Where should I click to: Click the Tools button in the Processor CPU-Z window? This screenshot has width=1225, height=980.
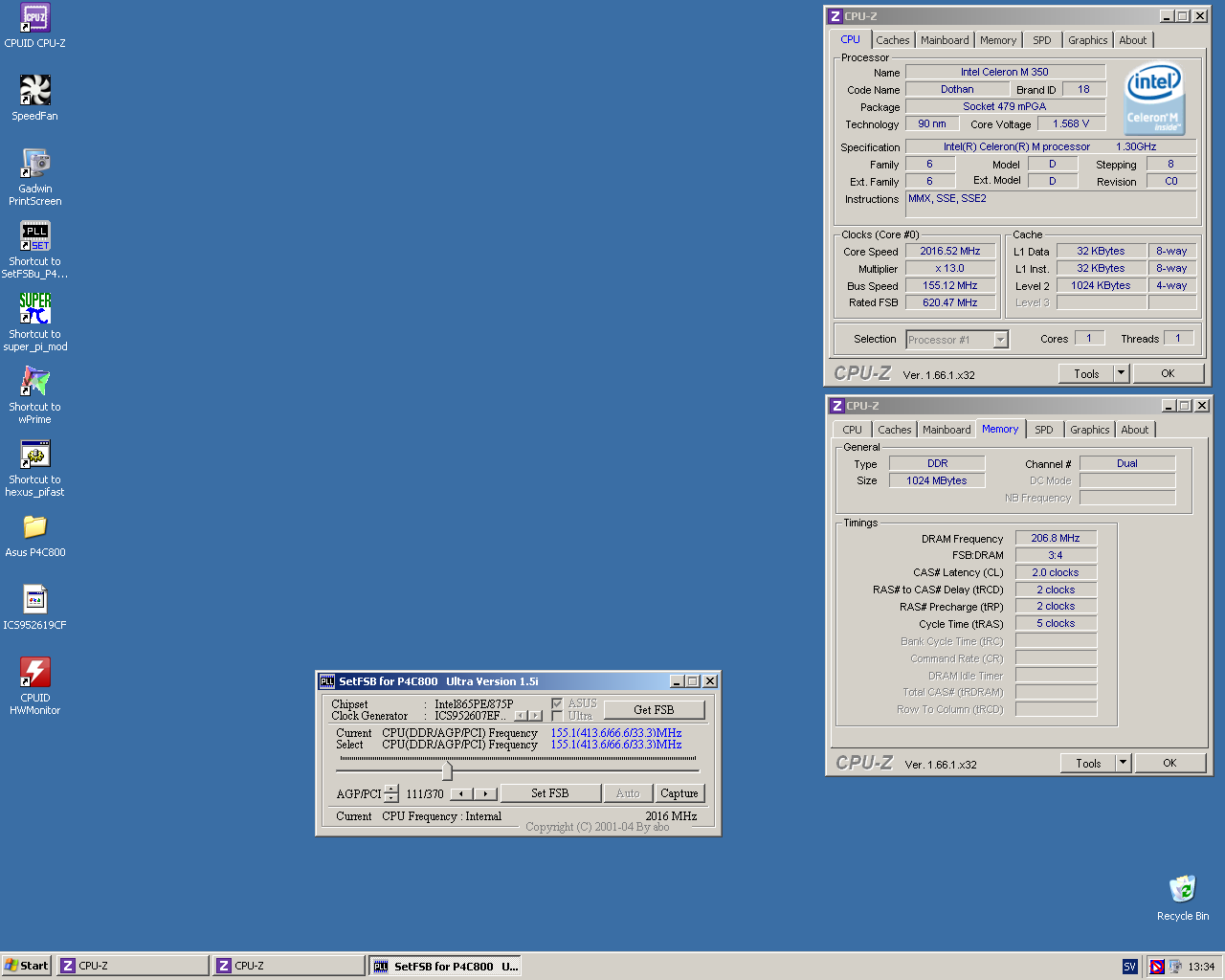(1086, 374)
